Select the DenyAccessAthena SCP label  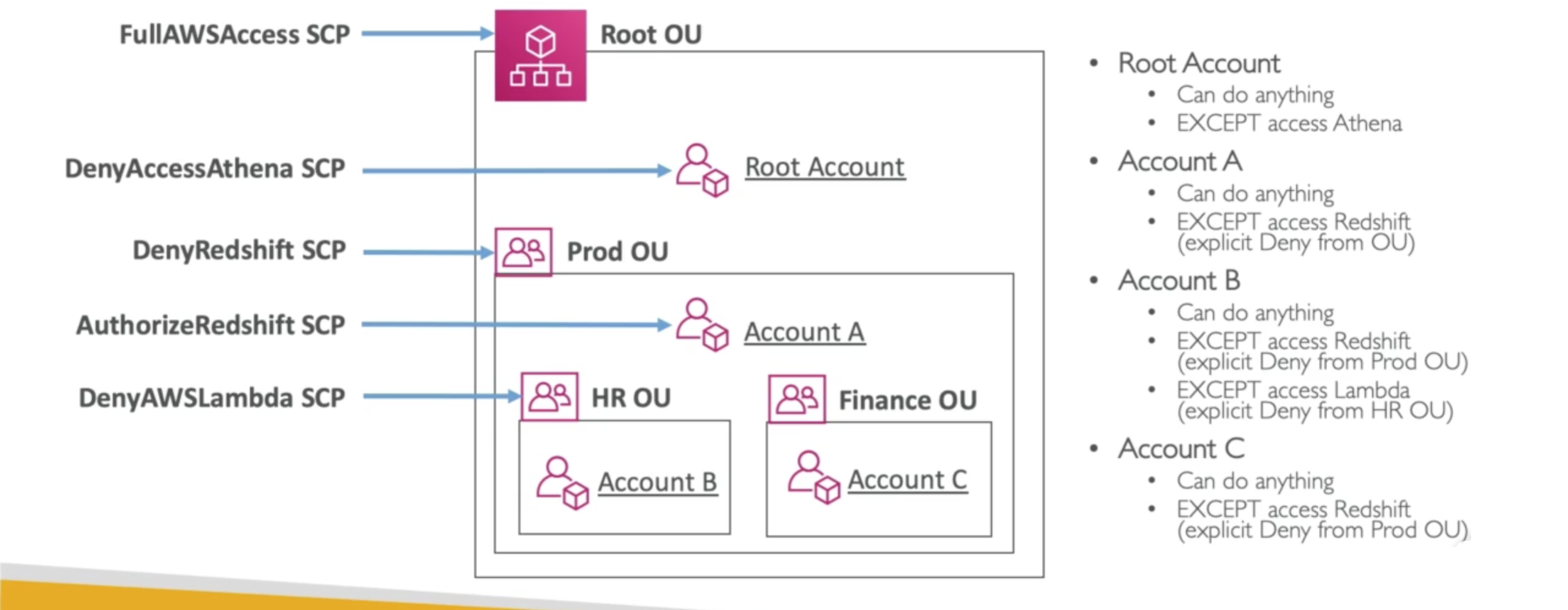click(205, 168)
